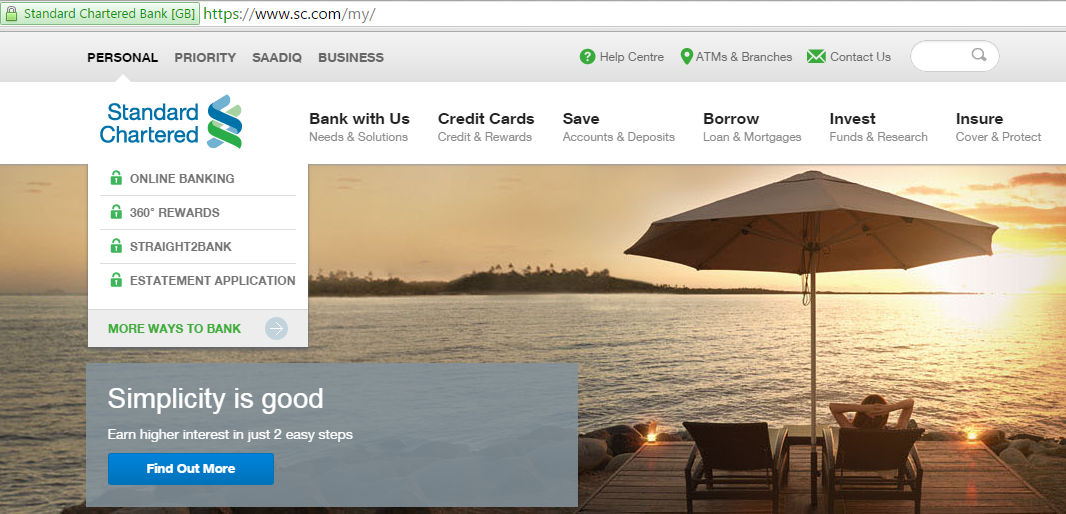Open the Bank with Us menu
The width and height of the screenshot is (1066, 514).
359,127
